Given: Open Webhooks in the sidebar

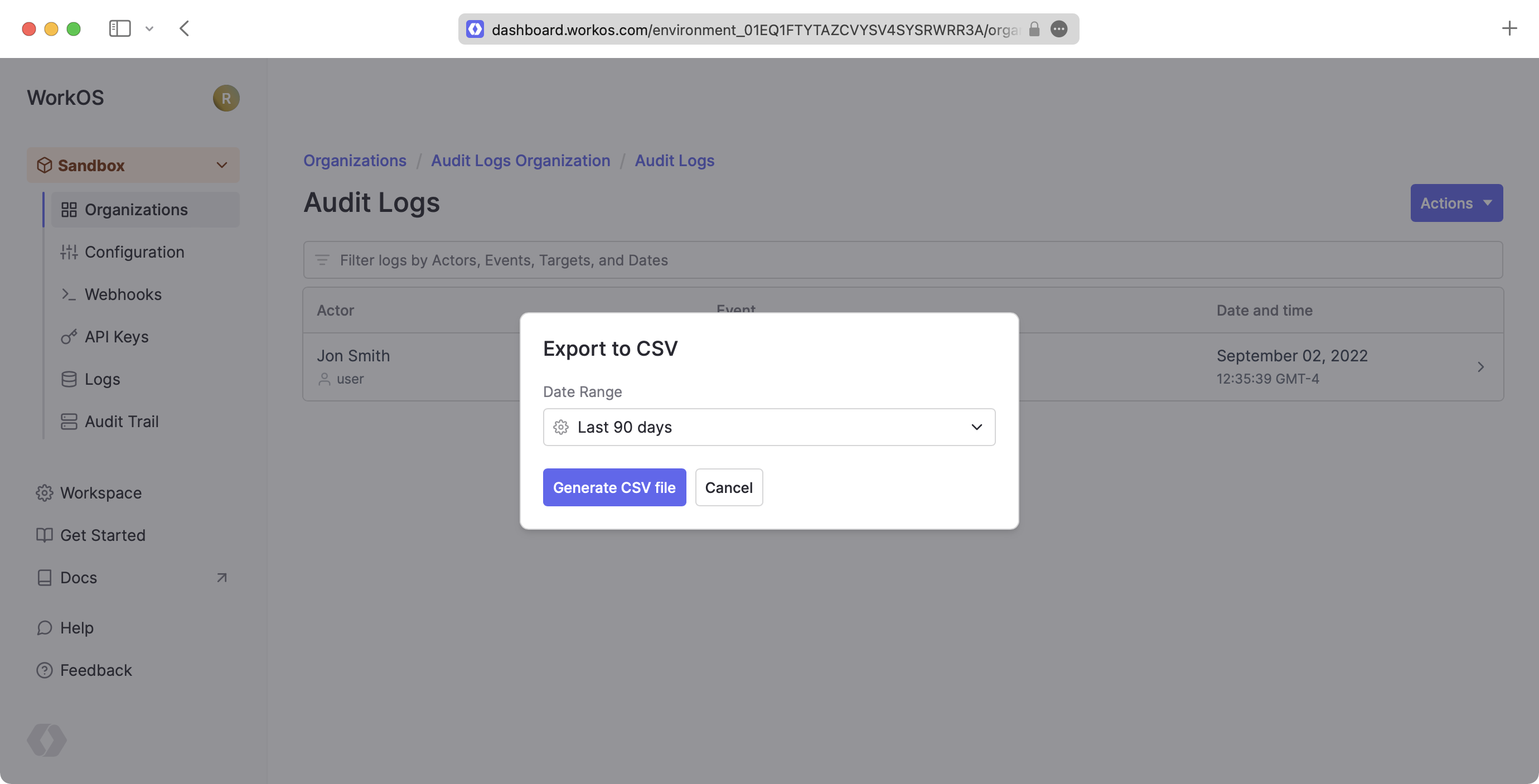Looking at the screenshot, I should (x=123, y=294).
